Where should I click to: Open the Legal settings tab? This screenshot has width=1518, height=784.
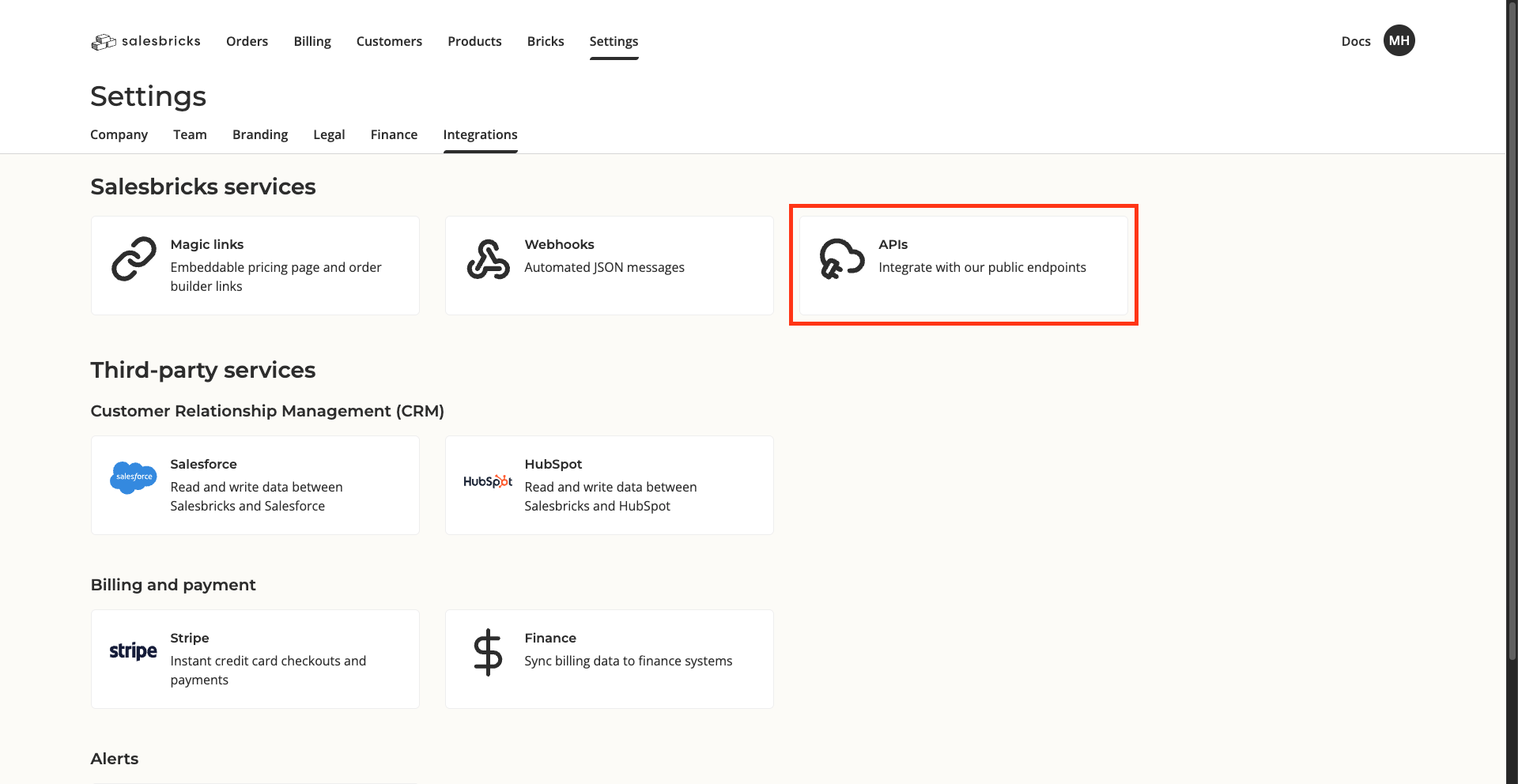coord(329,134)
